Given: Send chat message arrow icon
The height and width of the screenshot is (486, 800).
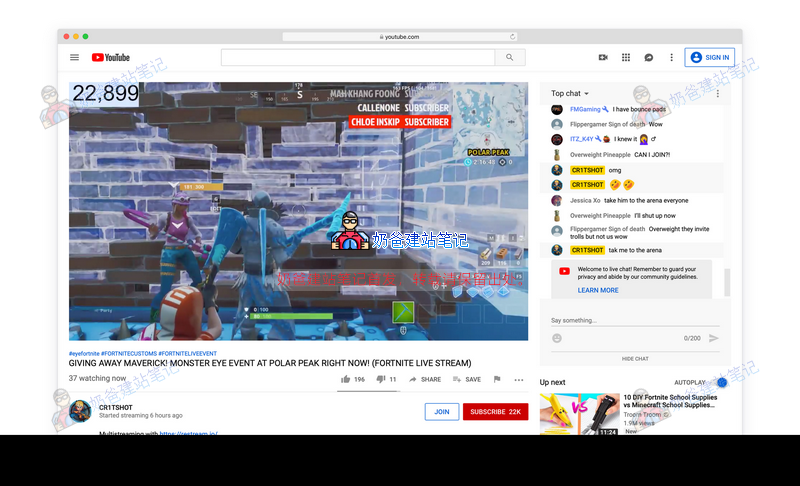Looking at the screenshot, I should tap(714, 338).
